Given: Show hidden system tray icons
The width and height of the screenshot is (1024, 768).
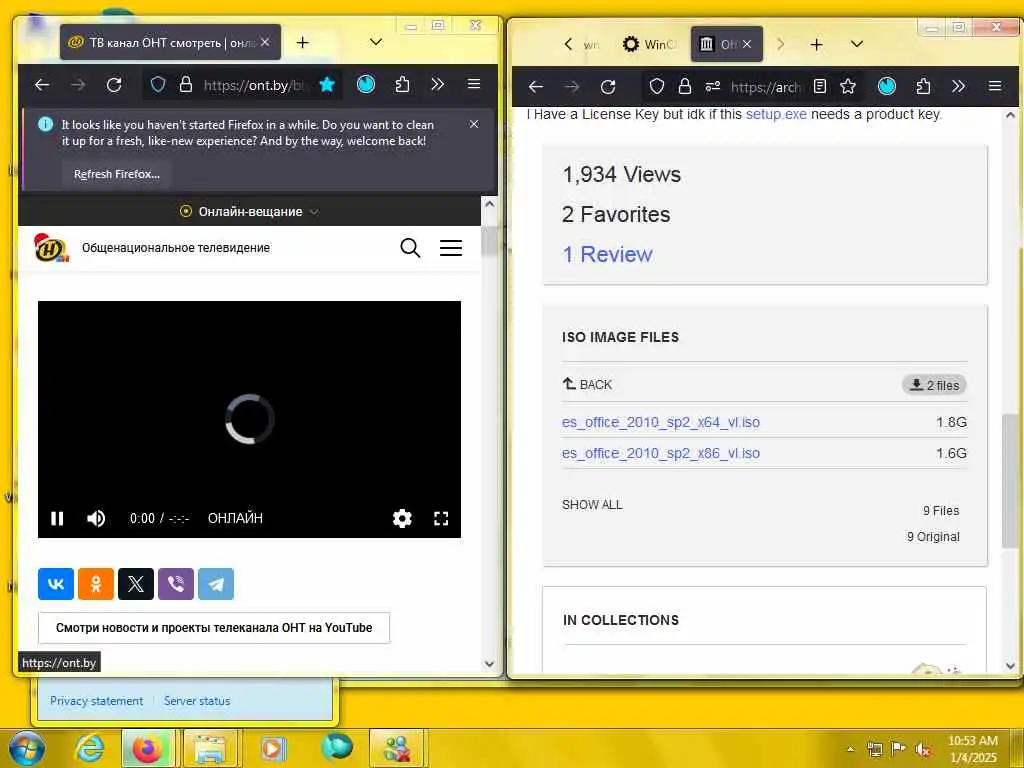Looking at the screenshot, I should click(850, 749).
